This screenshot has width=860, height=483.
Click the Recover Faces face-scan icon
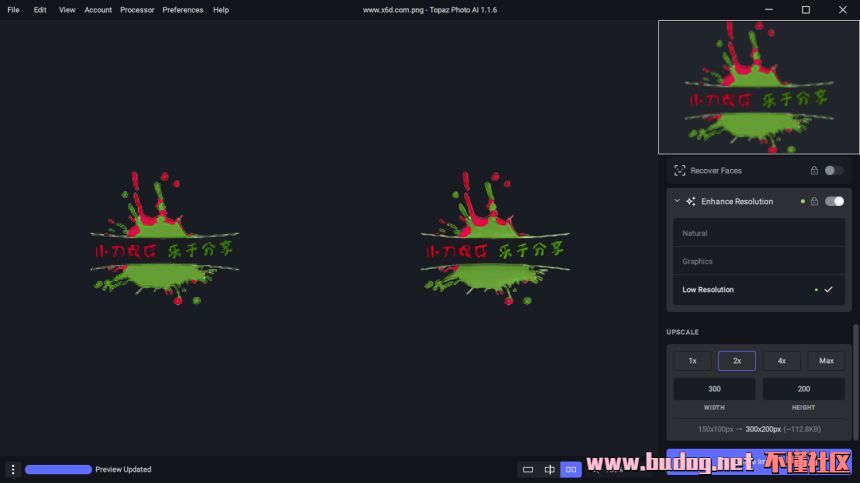point(680,171)
